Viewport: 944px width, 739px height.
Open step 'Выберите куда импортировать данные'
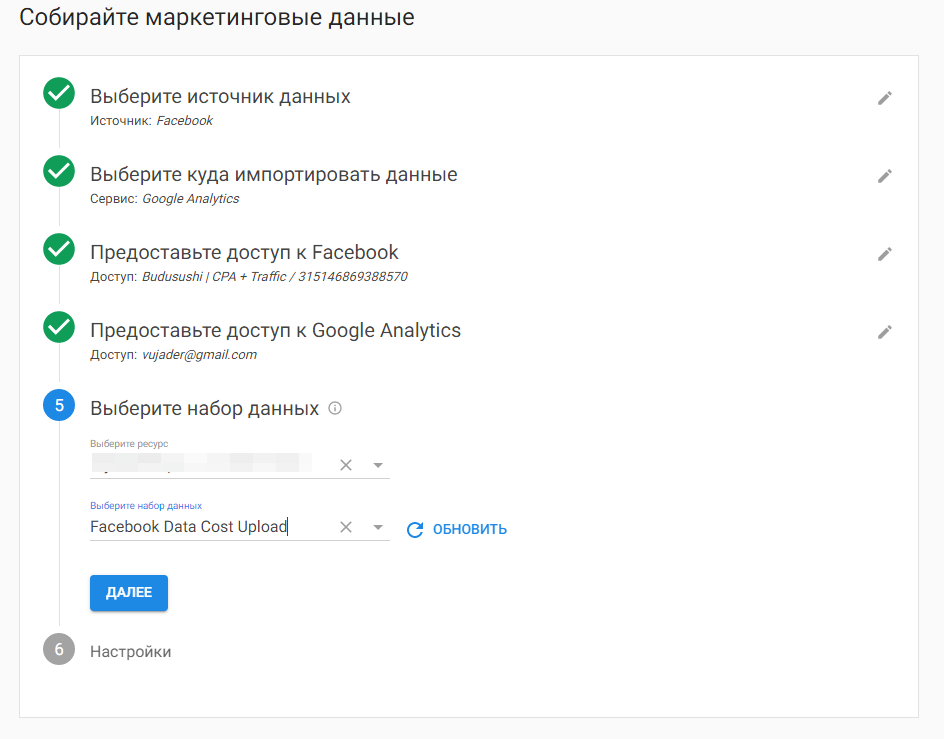(x=273, y=175)
